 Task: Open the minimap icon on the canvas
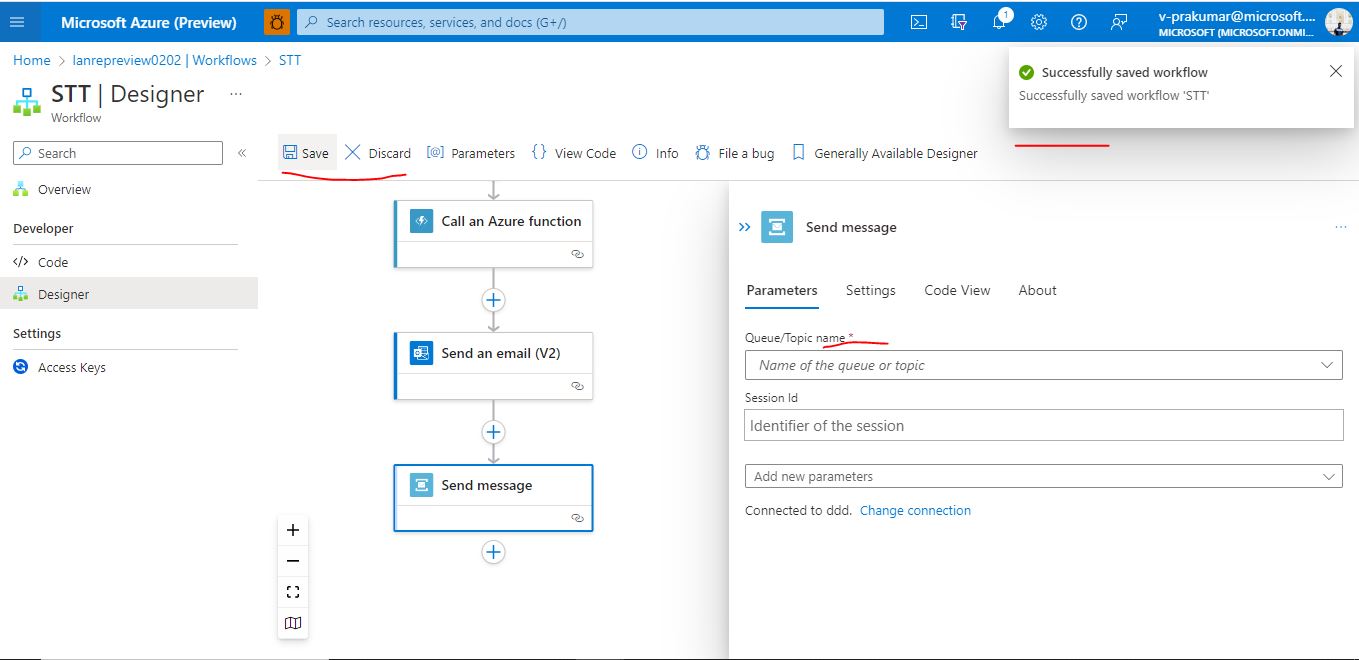[292, 622]
